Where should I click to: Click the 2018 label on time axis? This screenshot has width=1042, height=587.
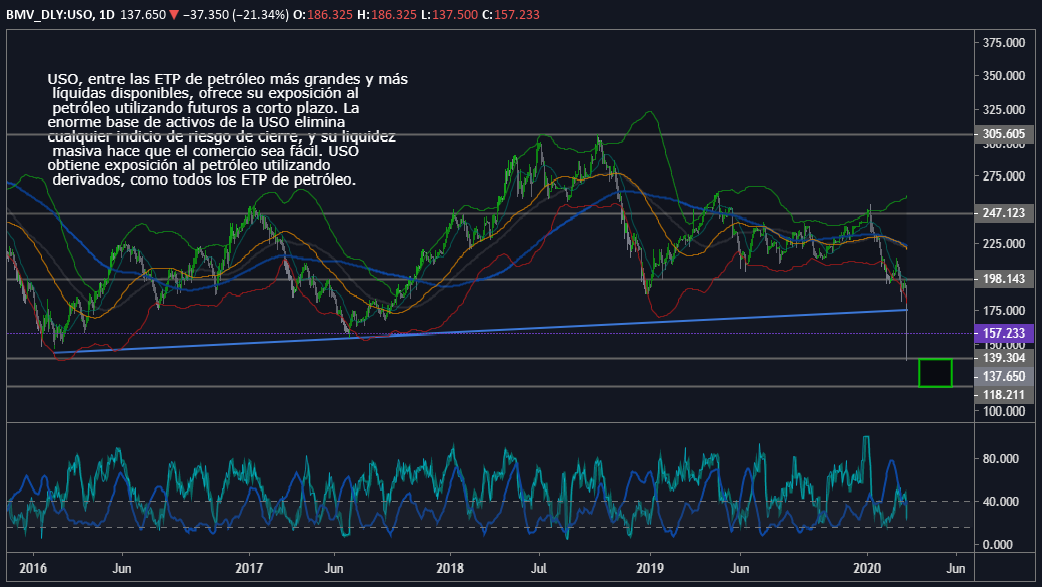(x=449, y=565)
